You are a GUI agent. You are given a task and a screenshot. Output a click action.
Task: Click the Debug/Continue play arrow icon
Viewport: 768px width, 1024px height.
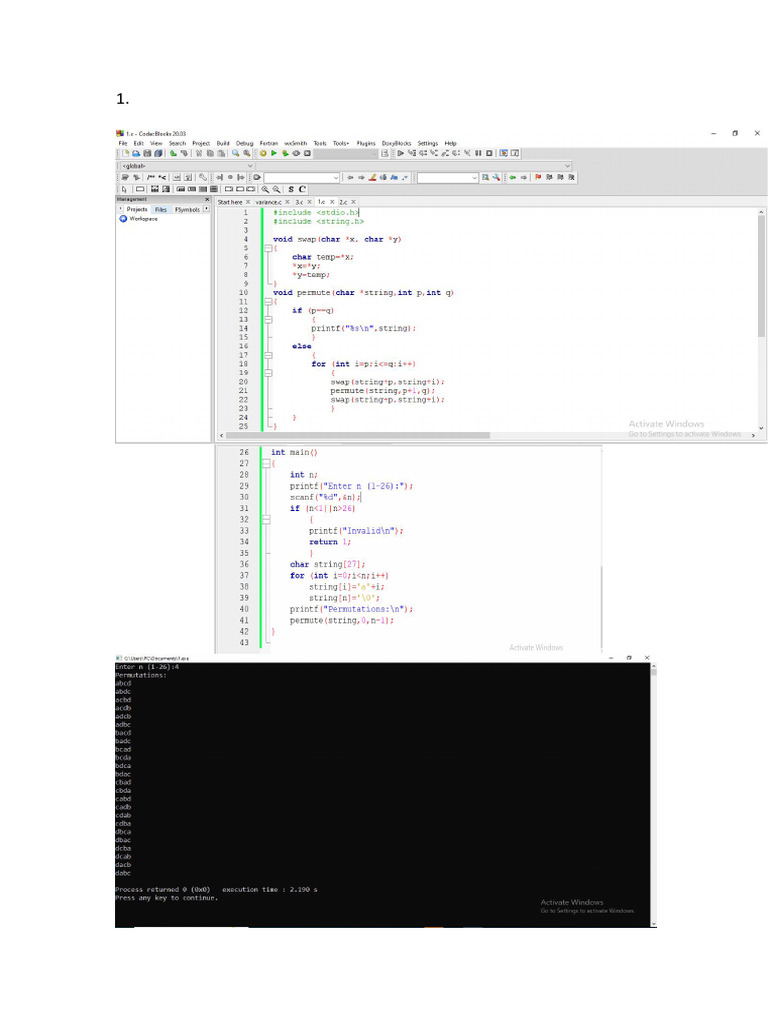[401, 154]
